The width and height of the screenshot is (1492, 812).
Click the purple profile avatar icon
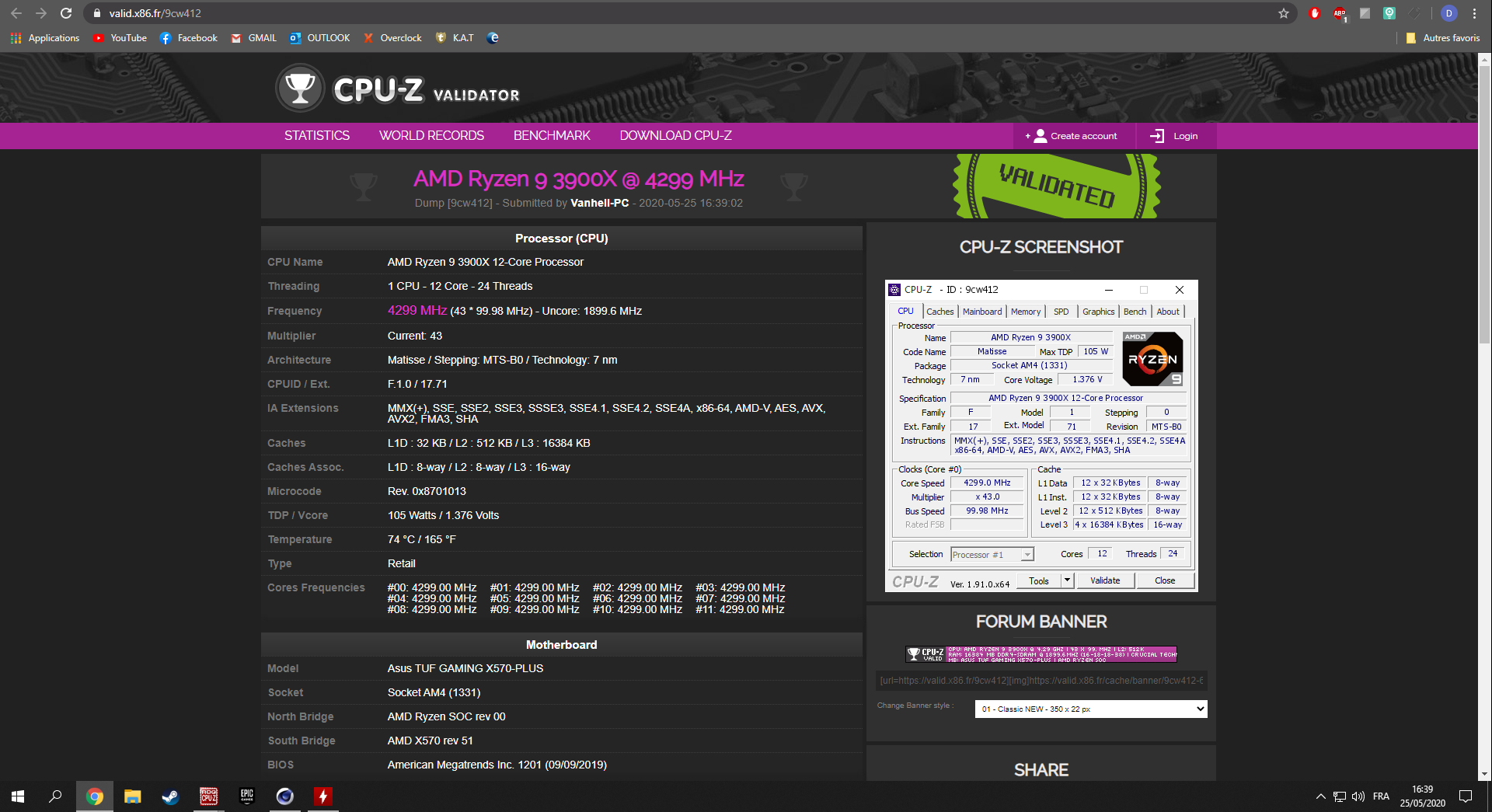click(x=1448, y=13)
